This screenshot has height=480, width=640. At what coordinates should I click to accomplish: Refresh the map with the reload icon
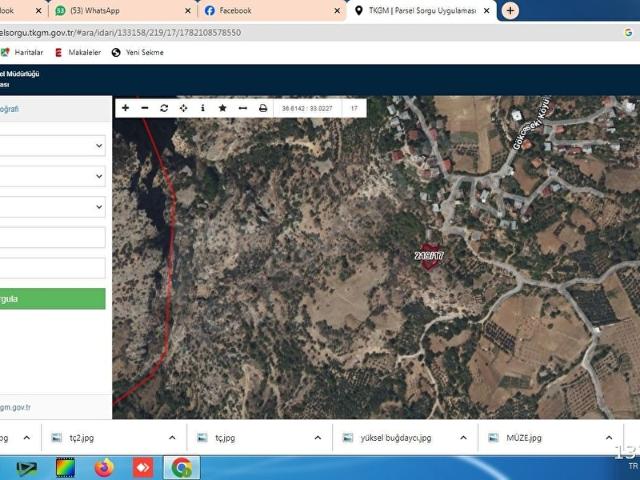point(164,108)
